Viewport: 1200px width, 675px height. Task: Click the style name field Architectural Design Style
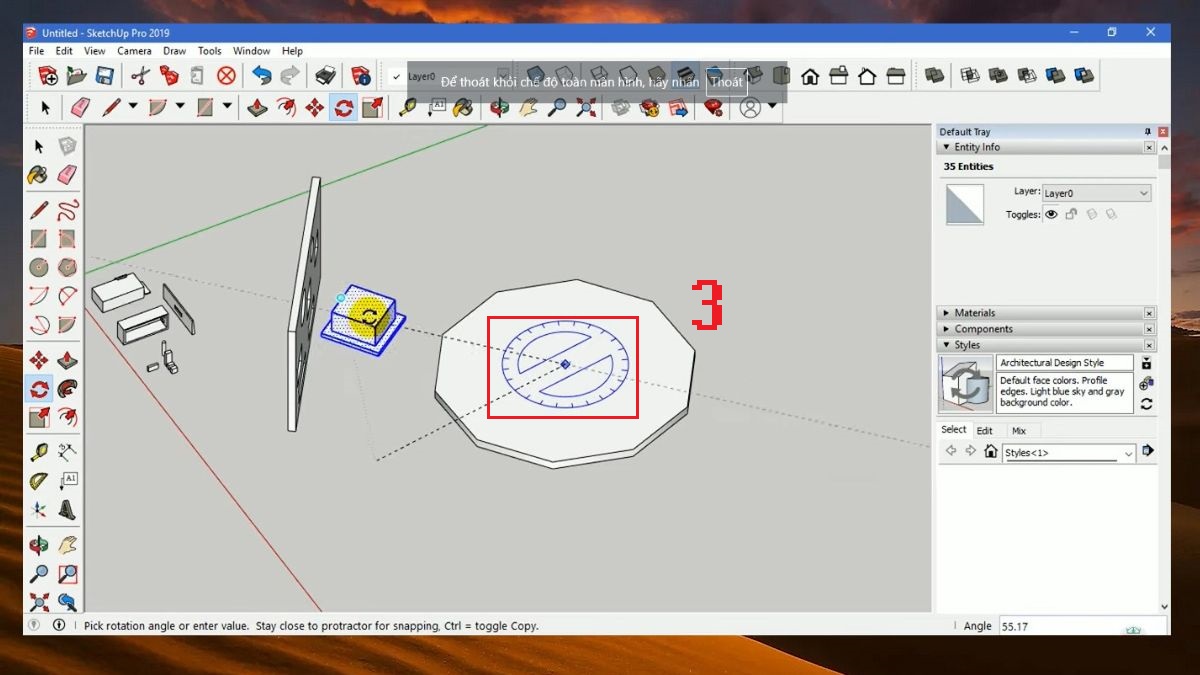coord(1065,363)
